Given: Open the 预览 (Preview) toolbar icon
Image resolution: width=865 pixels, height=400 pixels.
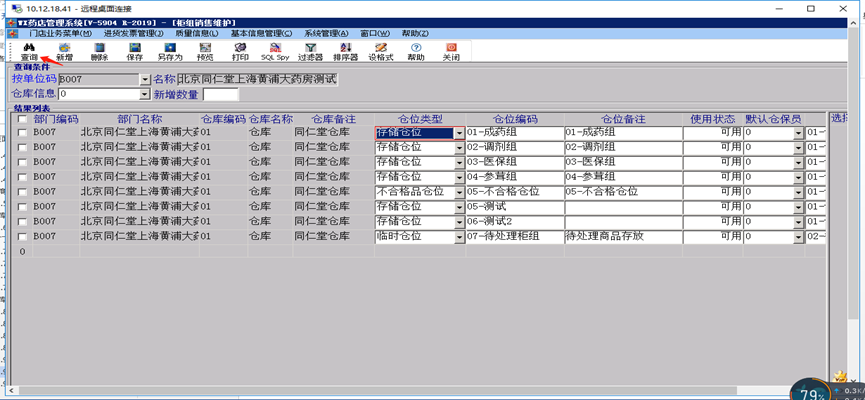Looking at the screenshot, I should coord(205,48).
